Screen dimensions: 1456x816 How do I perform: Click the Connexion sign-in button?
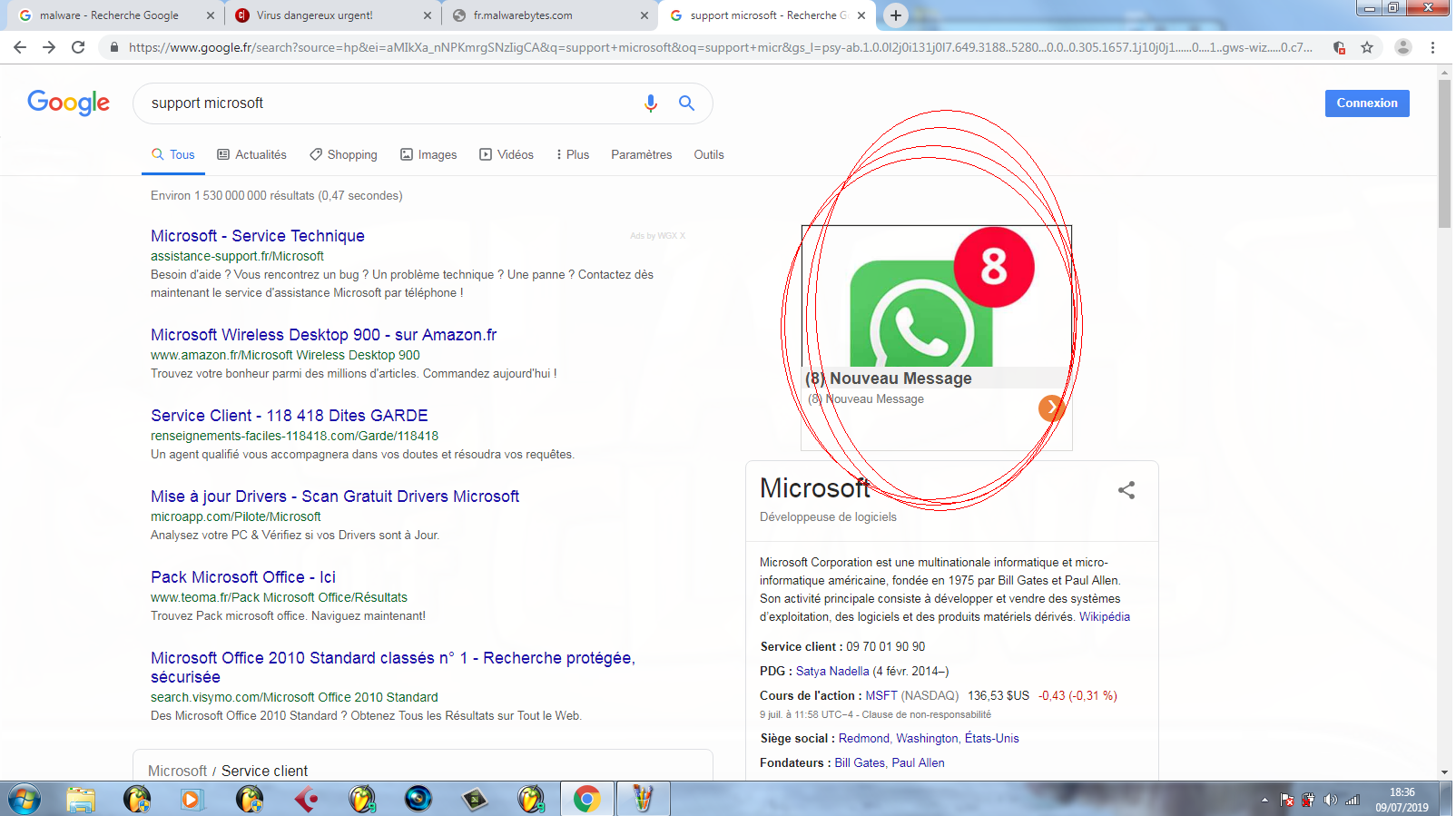tap(1367, 103)
